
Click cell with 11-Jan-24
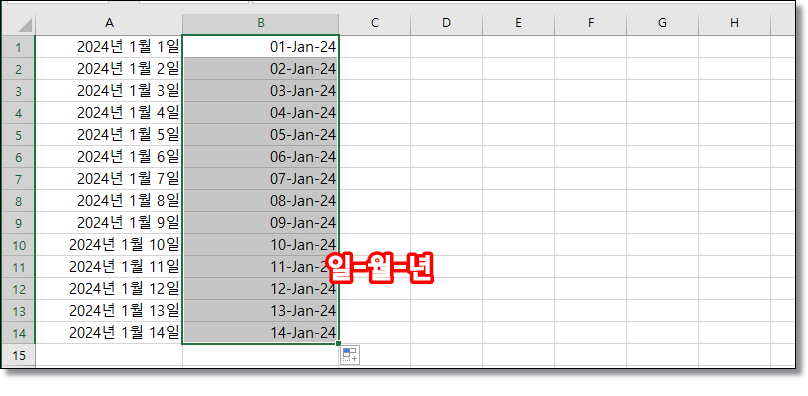261,267
